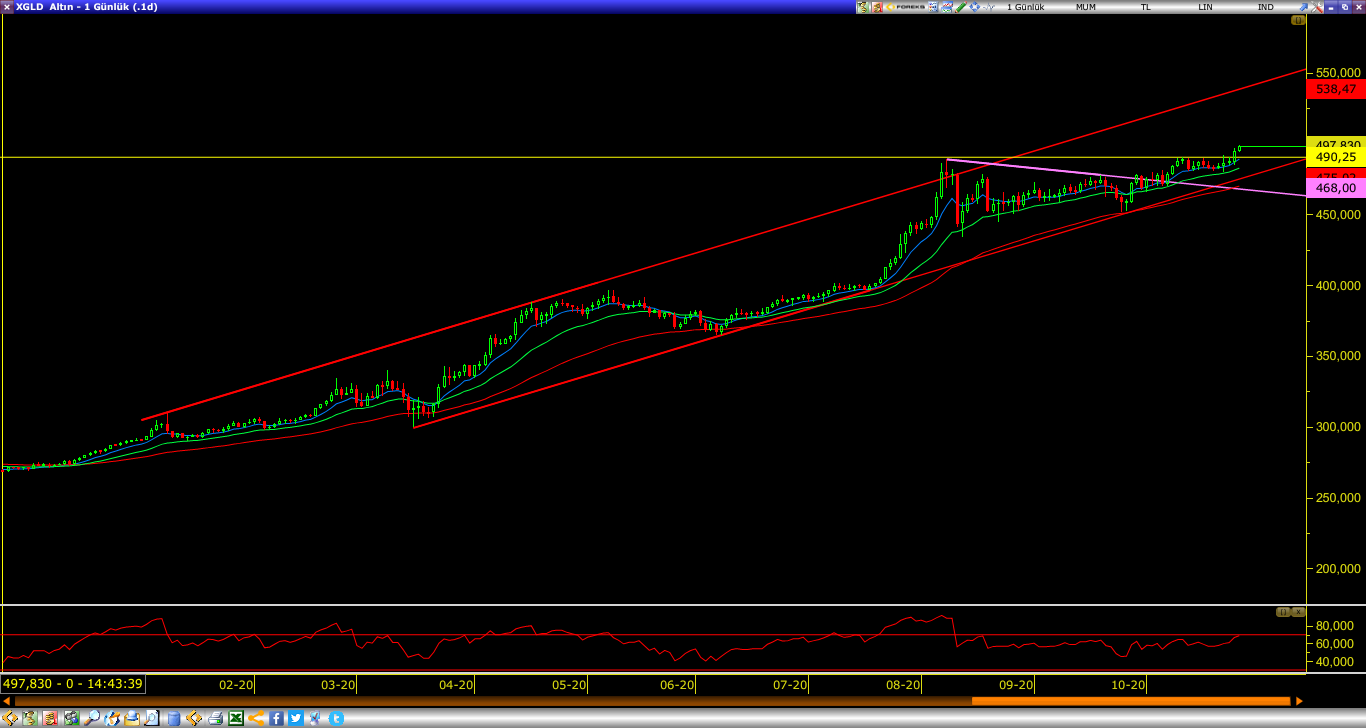Click the round light-blue Twitter icon
Screen dimensions: 1366x728
coord(336,718)
